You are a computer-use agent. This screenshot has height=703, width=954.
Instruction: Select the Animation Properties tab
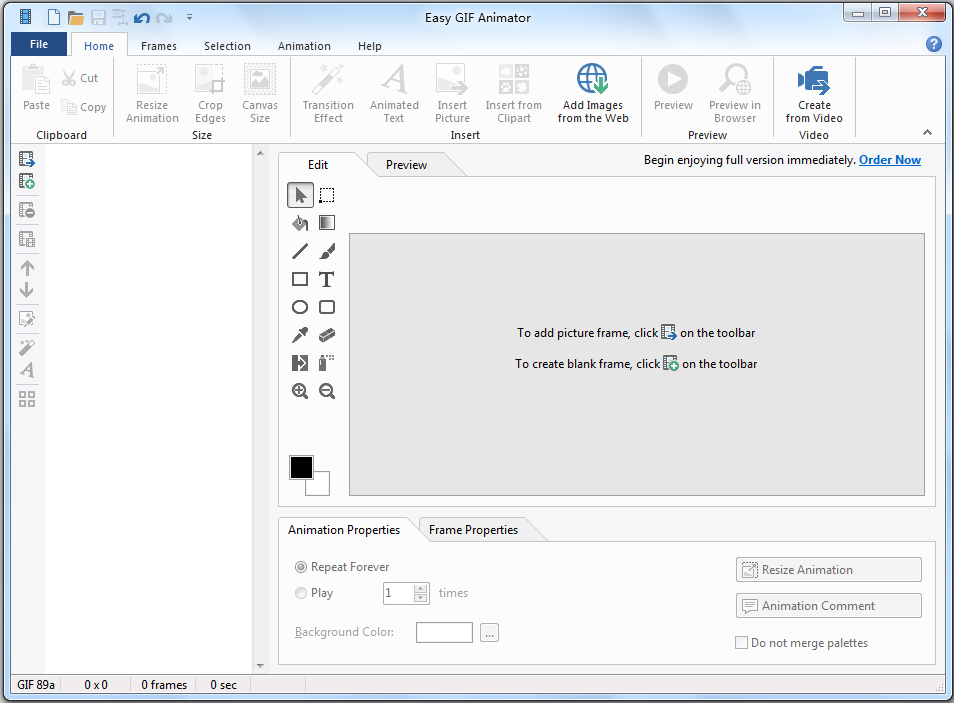pyautogui.click(x=344, y=530)
